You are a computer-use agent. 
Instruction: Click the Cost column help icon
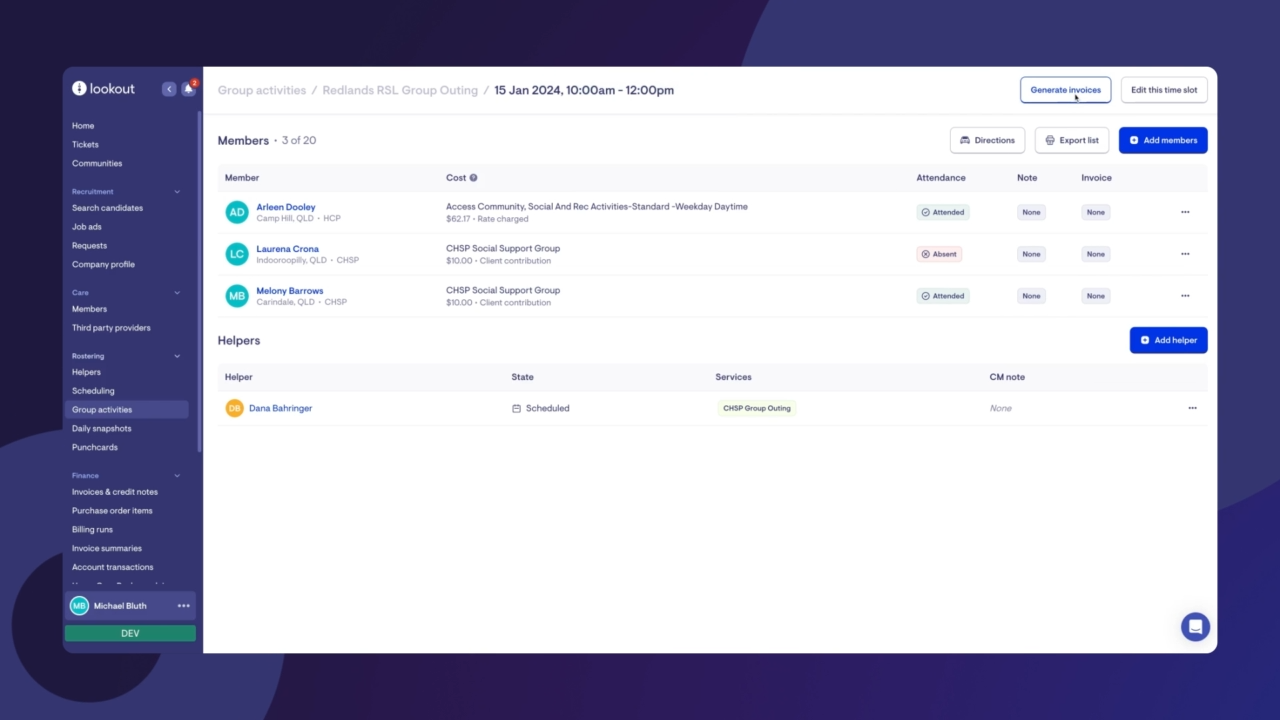[473, 178]
